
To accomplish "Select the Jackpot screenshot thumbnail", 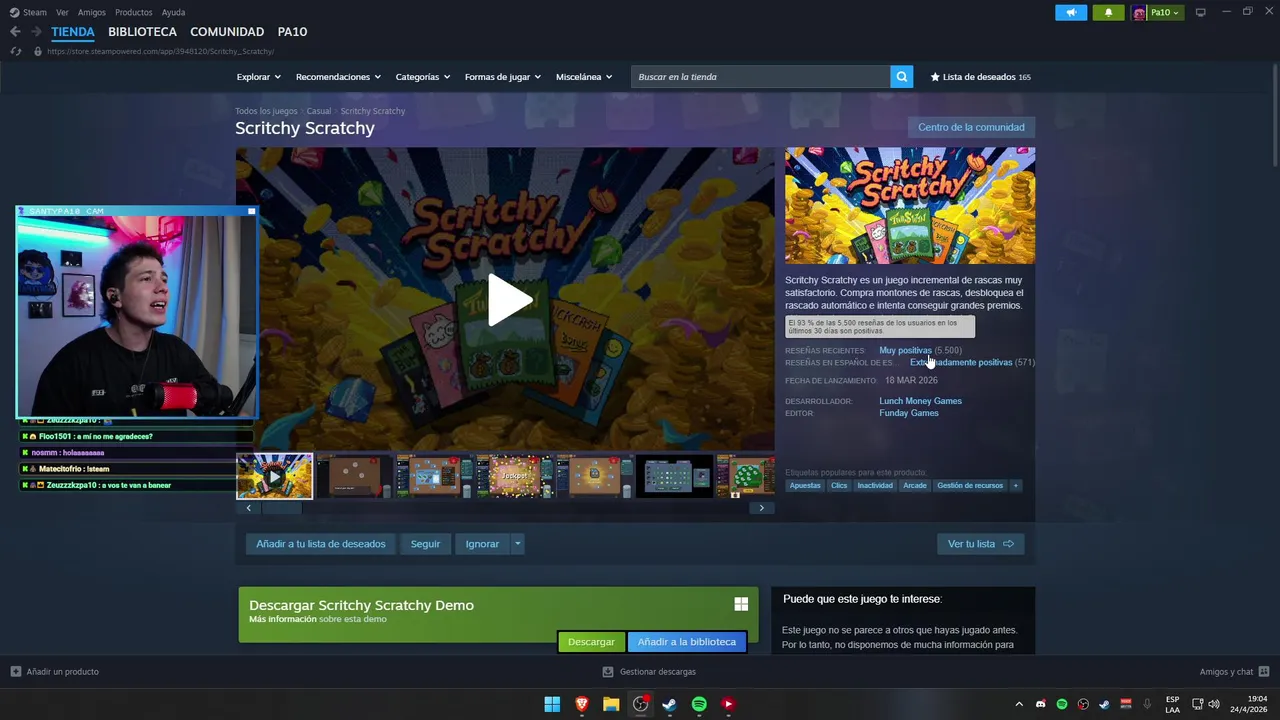I will click(x=514, y=476).
